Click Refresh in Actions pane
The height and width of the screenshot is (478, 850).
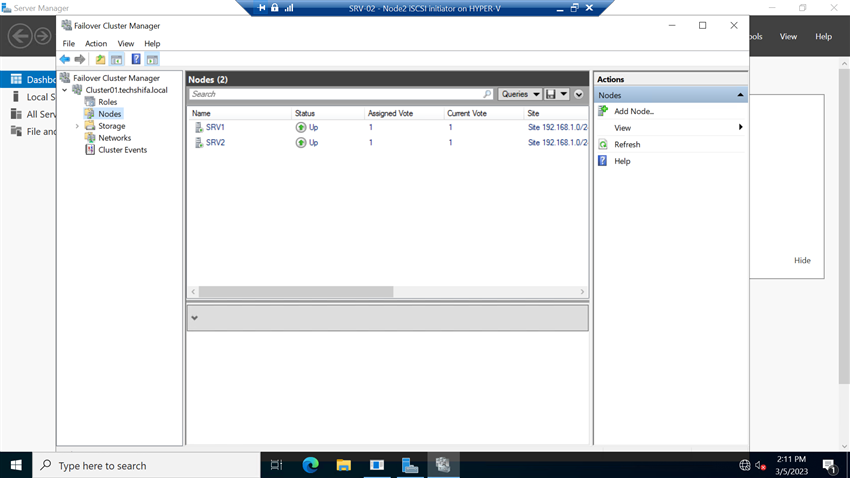point(627,145)
